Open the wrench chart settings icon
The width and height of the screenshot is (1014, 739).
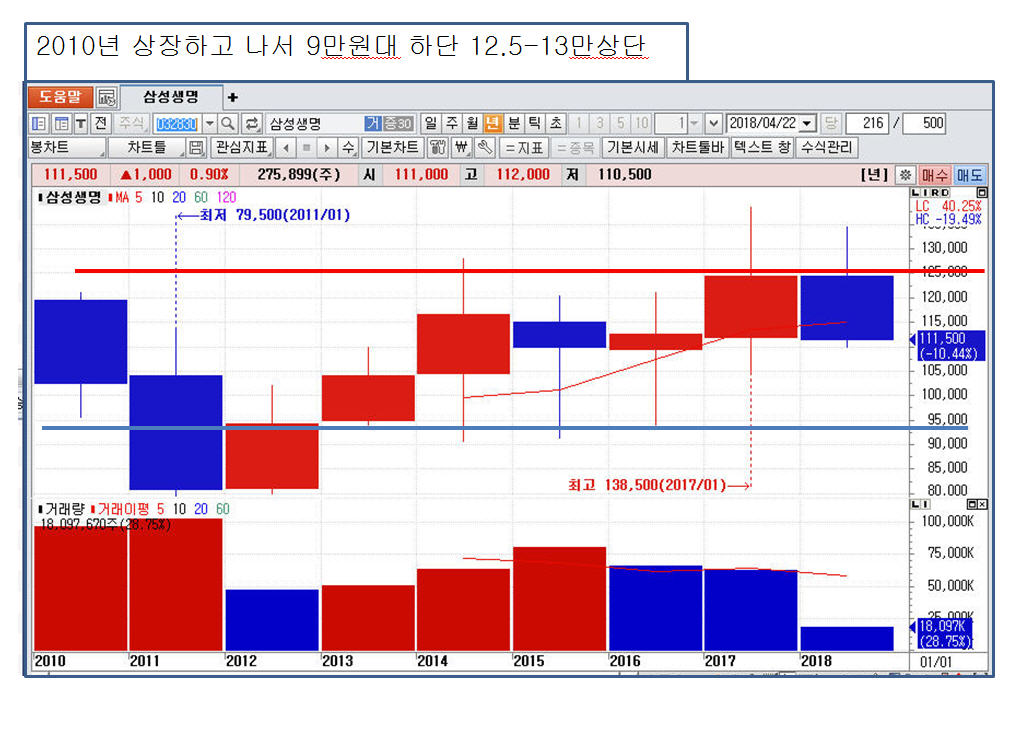tap(485, 148)
